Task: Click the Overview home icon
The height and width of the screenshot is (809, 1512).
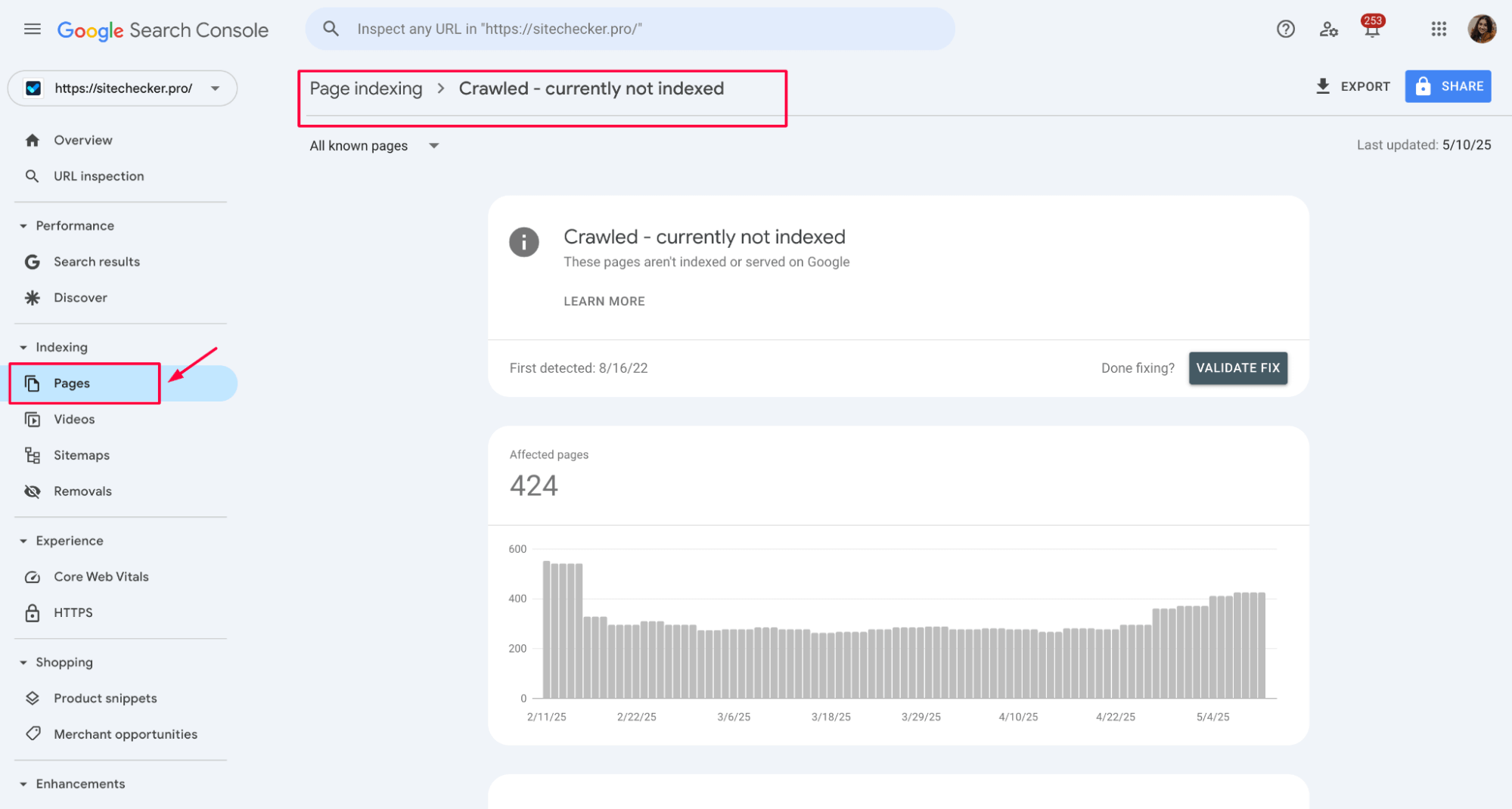Action: coord(32,140)
